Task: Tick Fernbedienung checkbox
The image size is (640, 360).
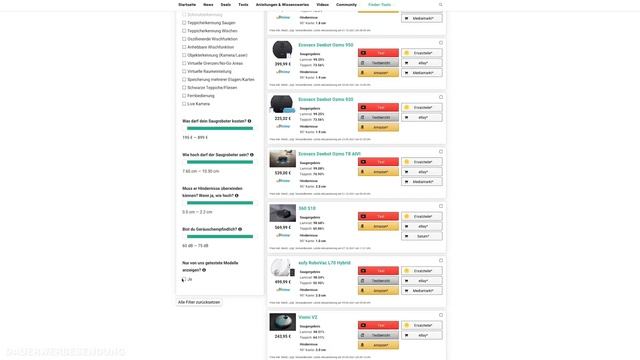Action: pos(184,96)
